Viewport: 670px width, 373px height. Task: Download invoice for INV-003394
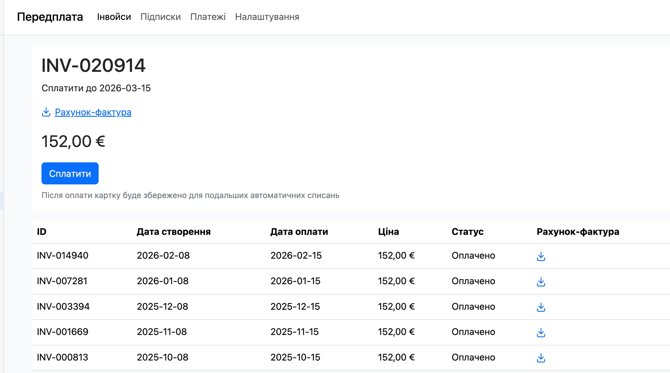click(x=541, y=307)
